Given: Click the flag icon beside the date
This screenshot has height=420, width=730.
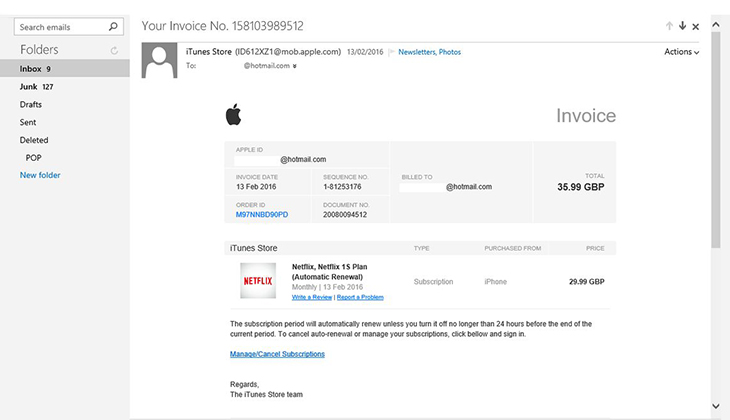Looking at the screenshot, I should [391, 52].
